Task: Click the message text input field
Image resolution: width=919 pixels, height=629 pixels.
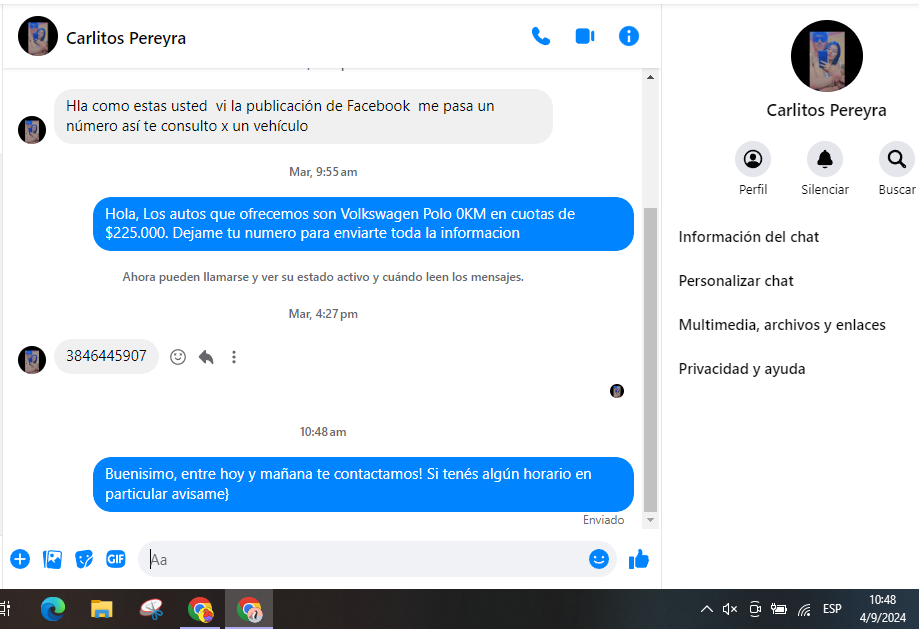Action: tap(360, 559)
